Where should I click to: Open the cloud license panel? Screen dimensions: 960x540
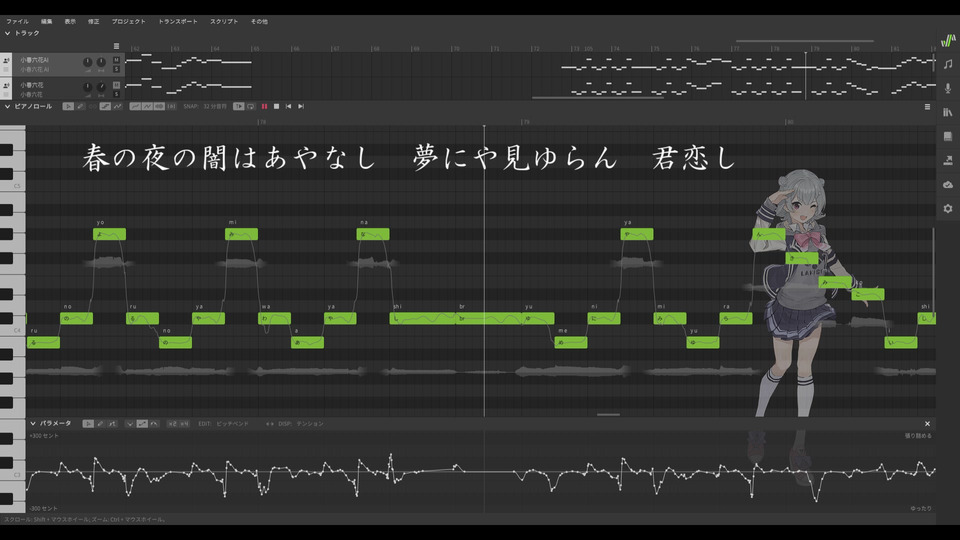[x=948, y=184]
